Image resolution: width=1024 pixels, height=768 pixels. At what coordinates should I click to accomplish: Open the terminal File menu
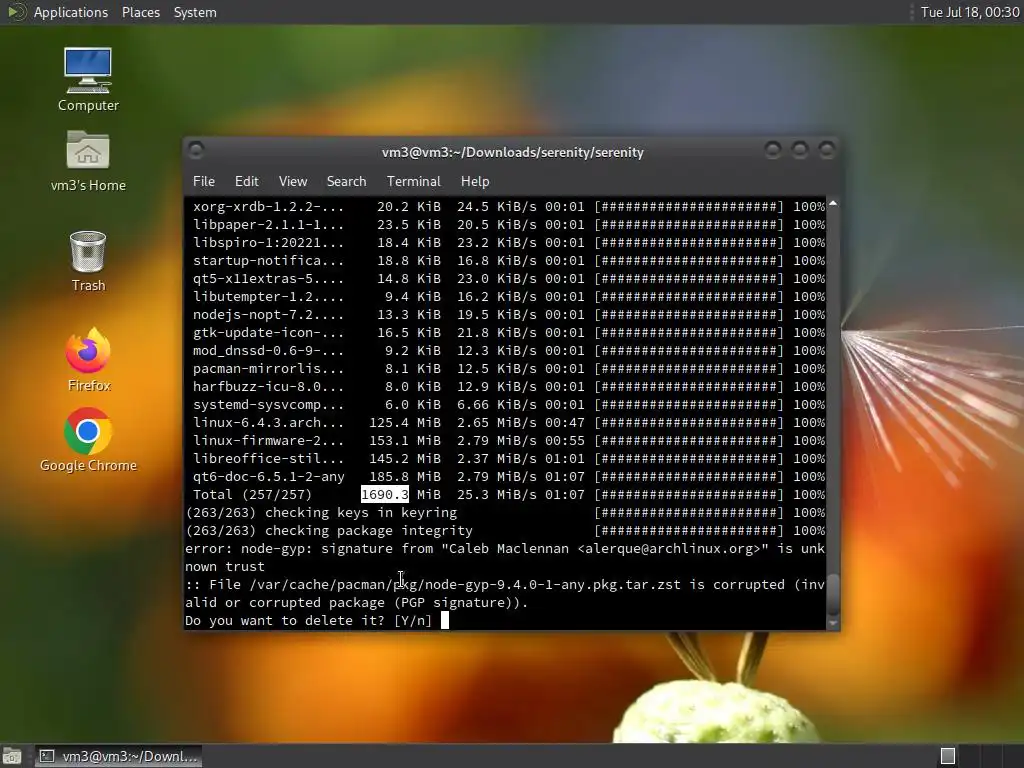[x=204, y=181]
